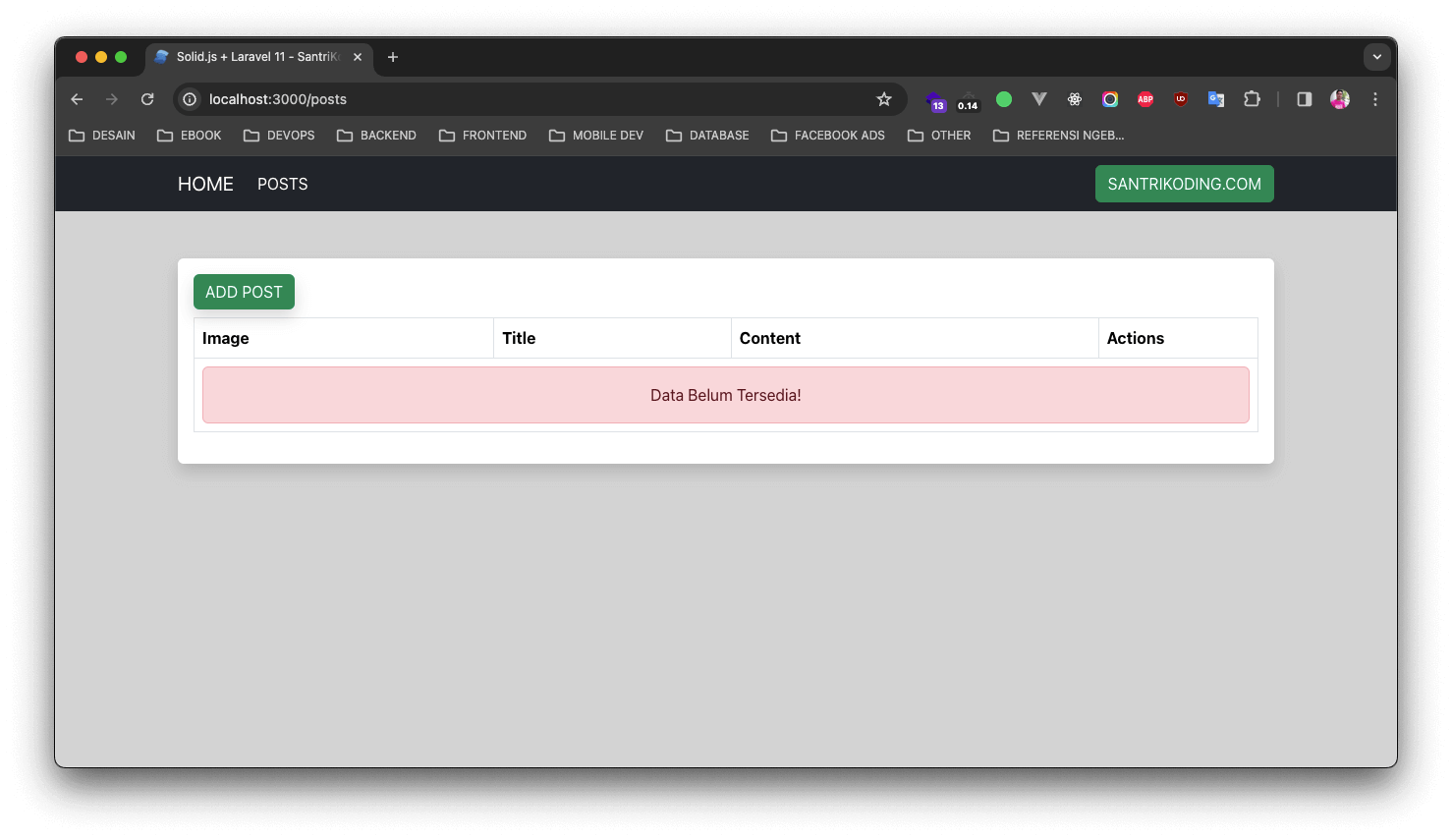The width and height of the screenshot is (1452, 840).
Task: Open the Vue devtools extension
Action: click(x=1039, y=99)
